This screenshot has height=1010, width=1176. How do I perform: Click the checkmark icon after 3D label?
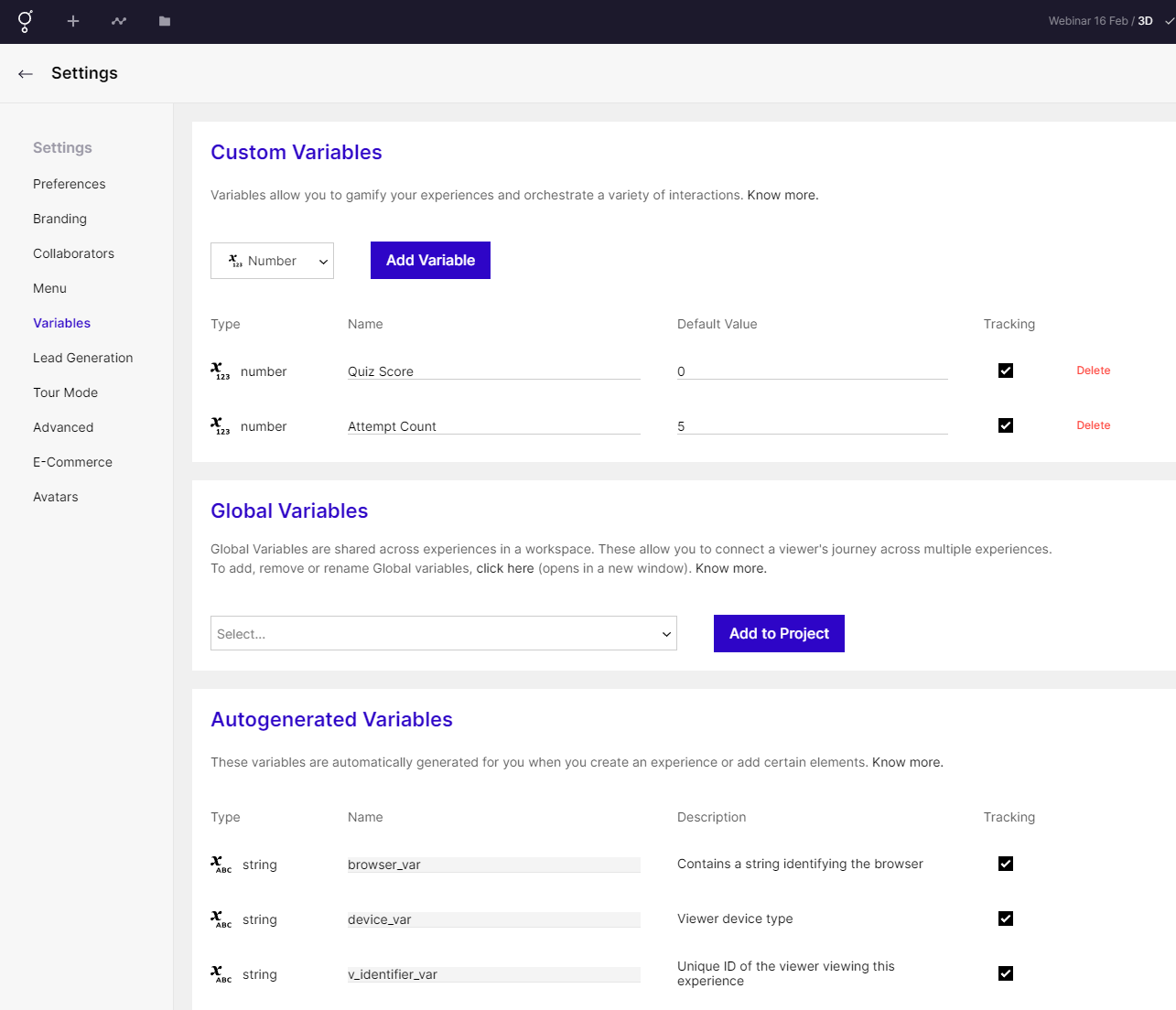point(1169,21)
